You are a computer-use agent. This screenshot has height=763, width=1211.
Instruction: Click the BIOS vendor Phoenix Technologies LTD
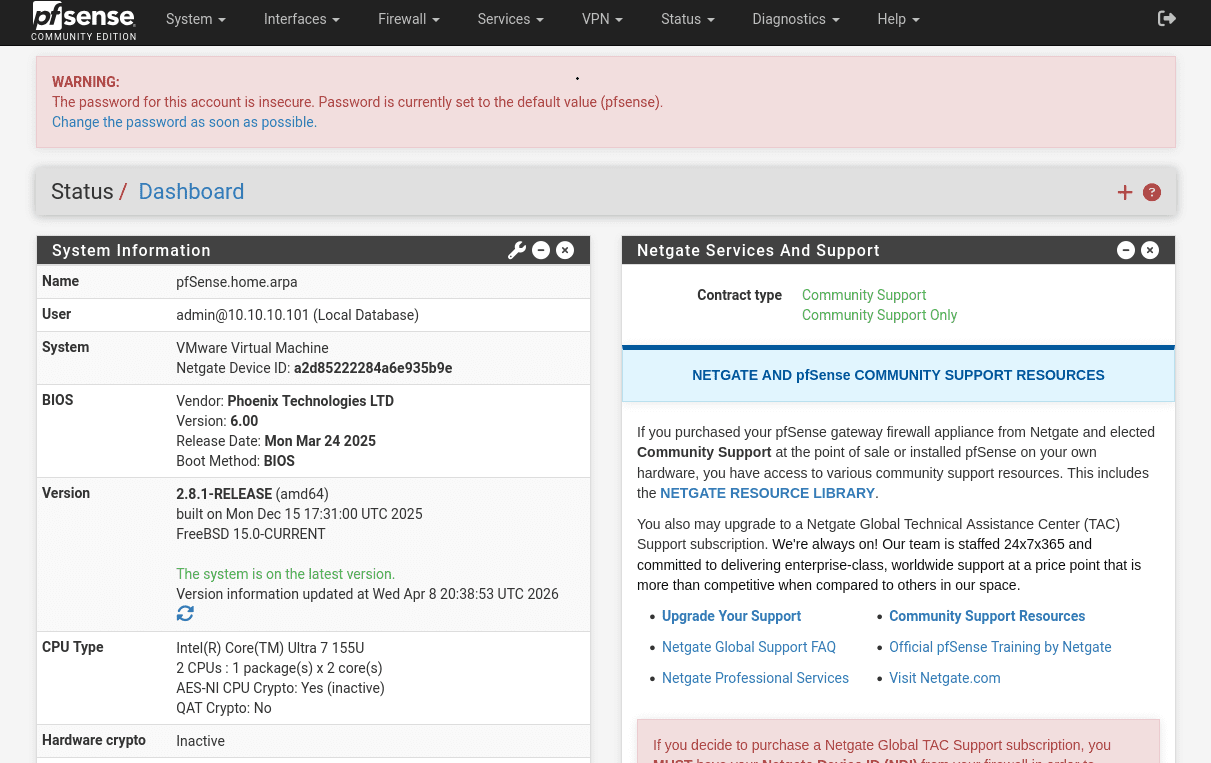point(311,401)
